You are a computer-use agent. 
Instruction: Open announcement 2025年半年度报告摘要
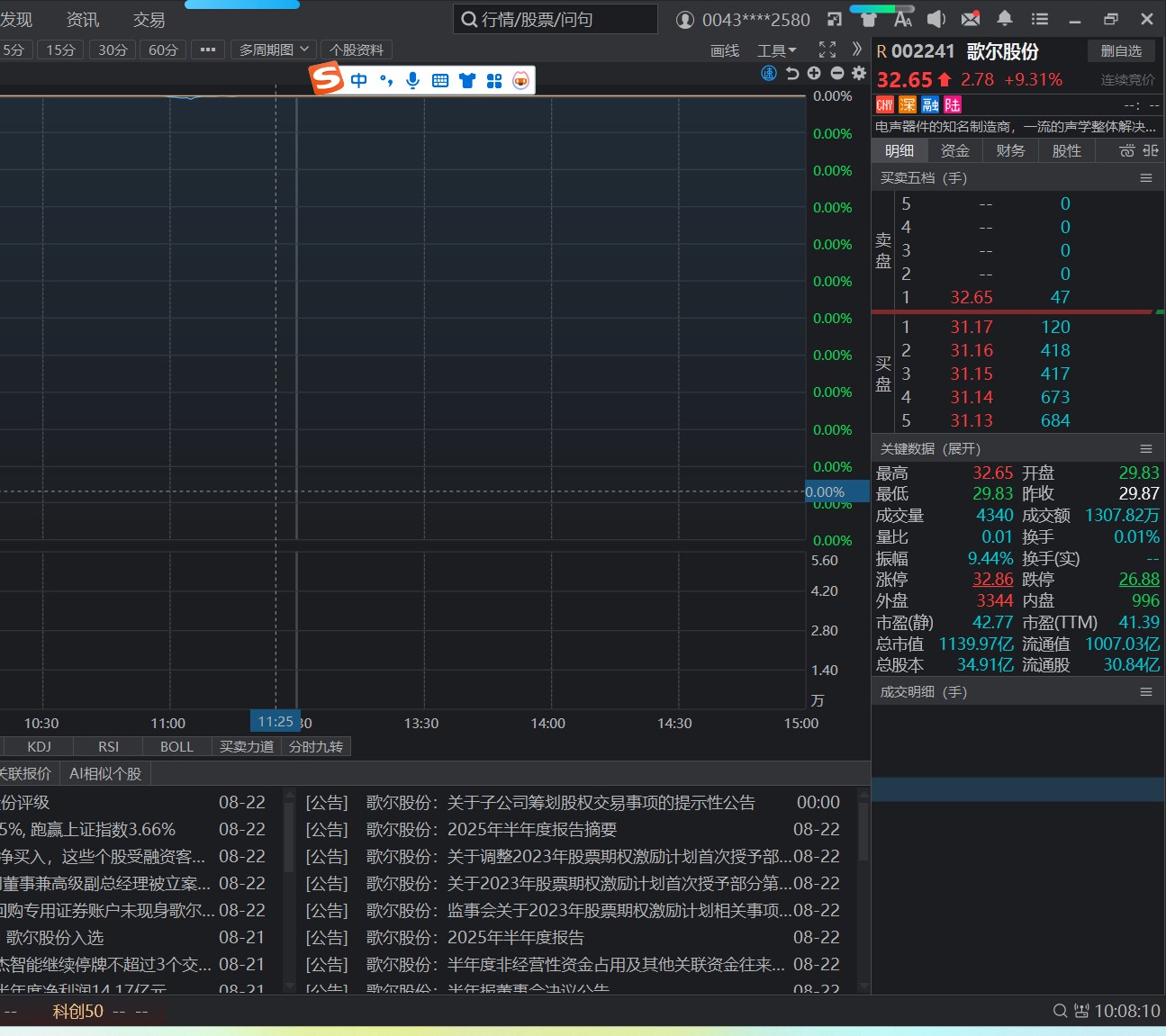532,829
